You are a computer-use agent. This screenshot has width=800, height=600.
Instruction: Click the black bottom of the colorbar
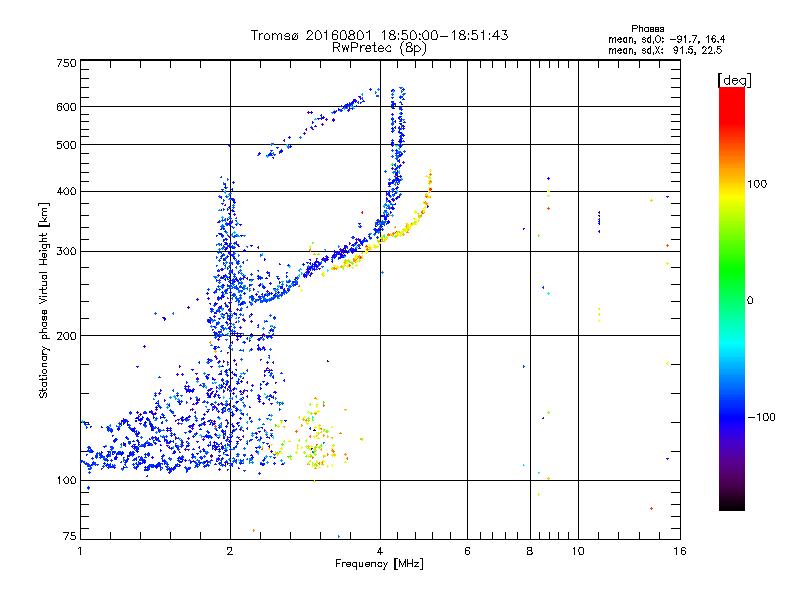point(732,503)
